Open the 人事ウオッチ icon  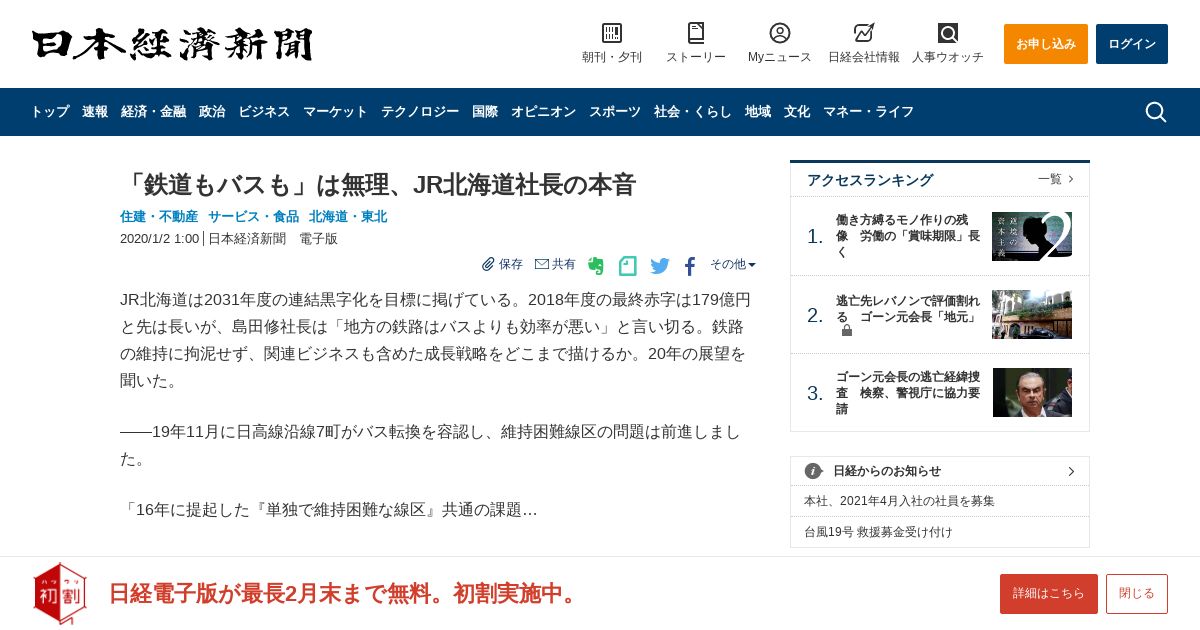coord(948,33)
